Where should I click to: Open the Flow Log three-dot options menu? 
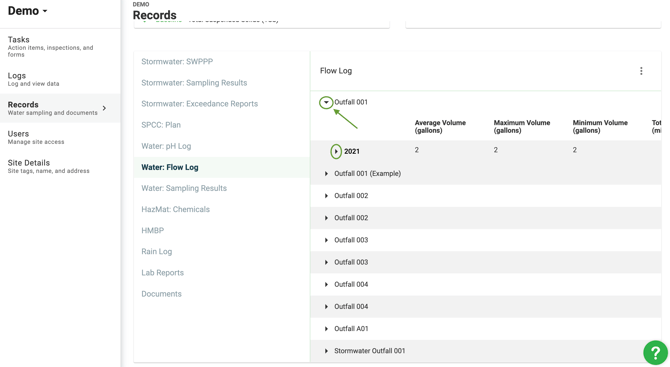[641, 71]
